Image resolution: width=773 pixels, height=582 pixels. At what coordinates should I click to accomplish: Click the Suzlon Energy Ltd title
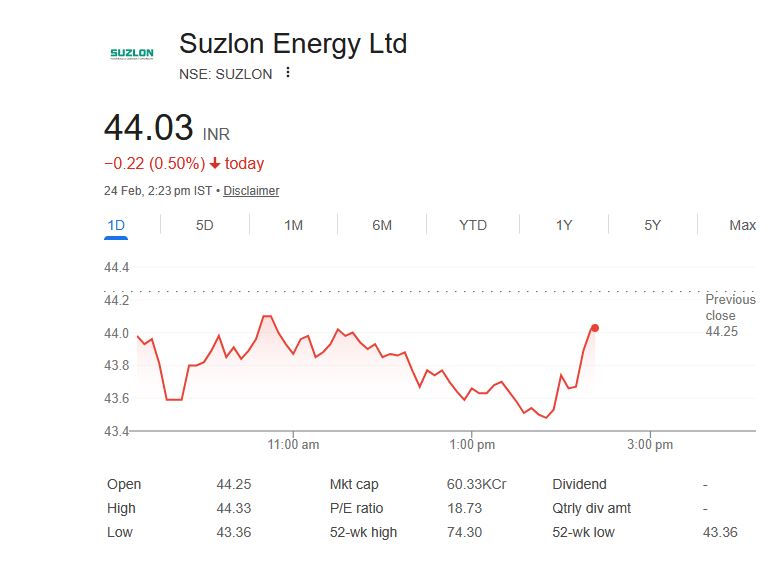click(293, 44)
